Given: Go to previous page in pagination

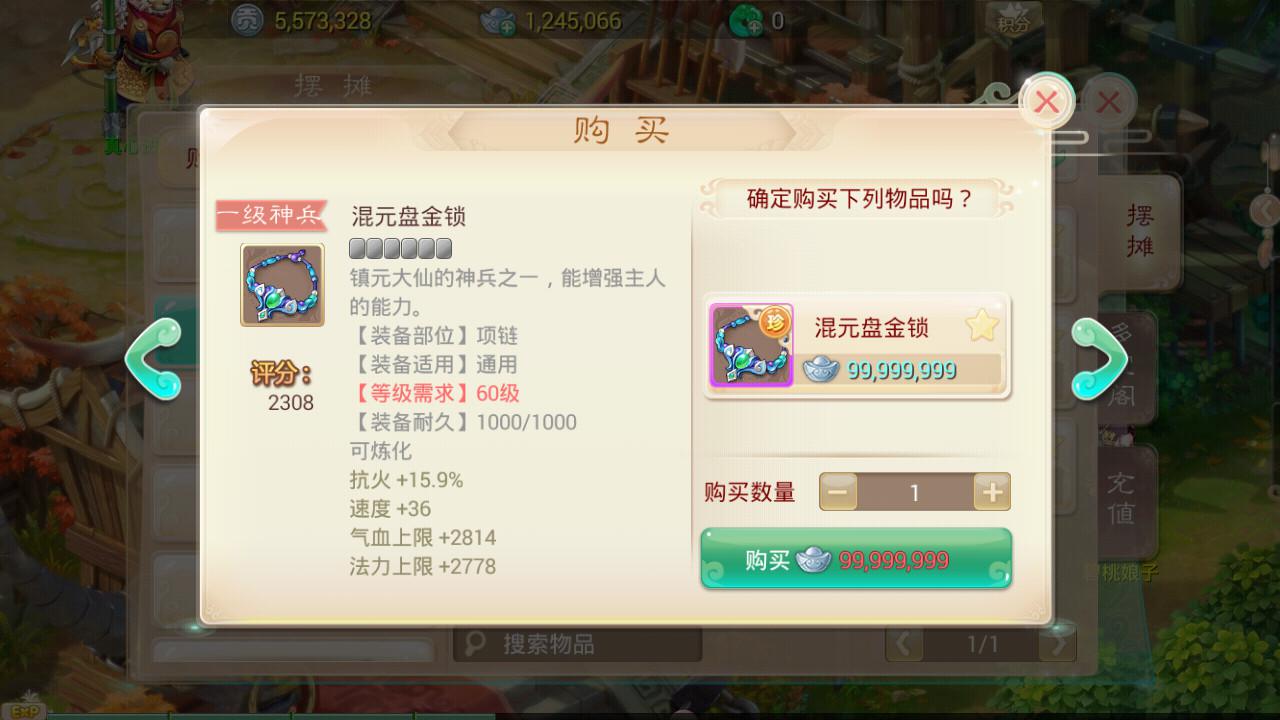Looking at the screenshot, I should click(x=905, y=645).
